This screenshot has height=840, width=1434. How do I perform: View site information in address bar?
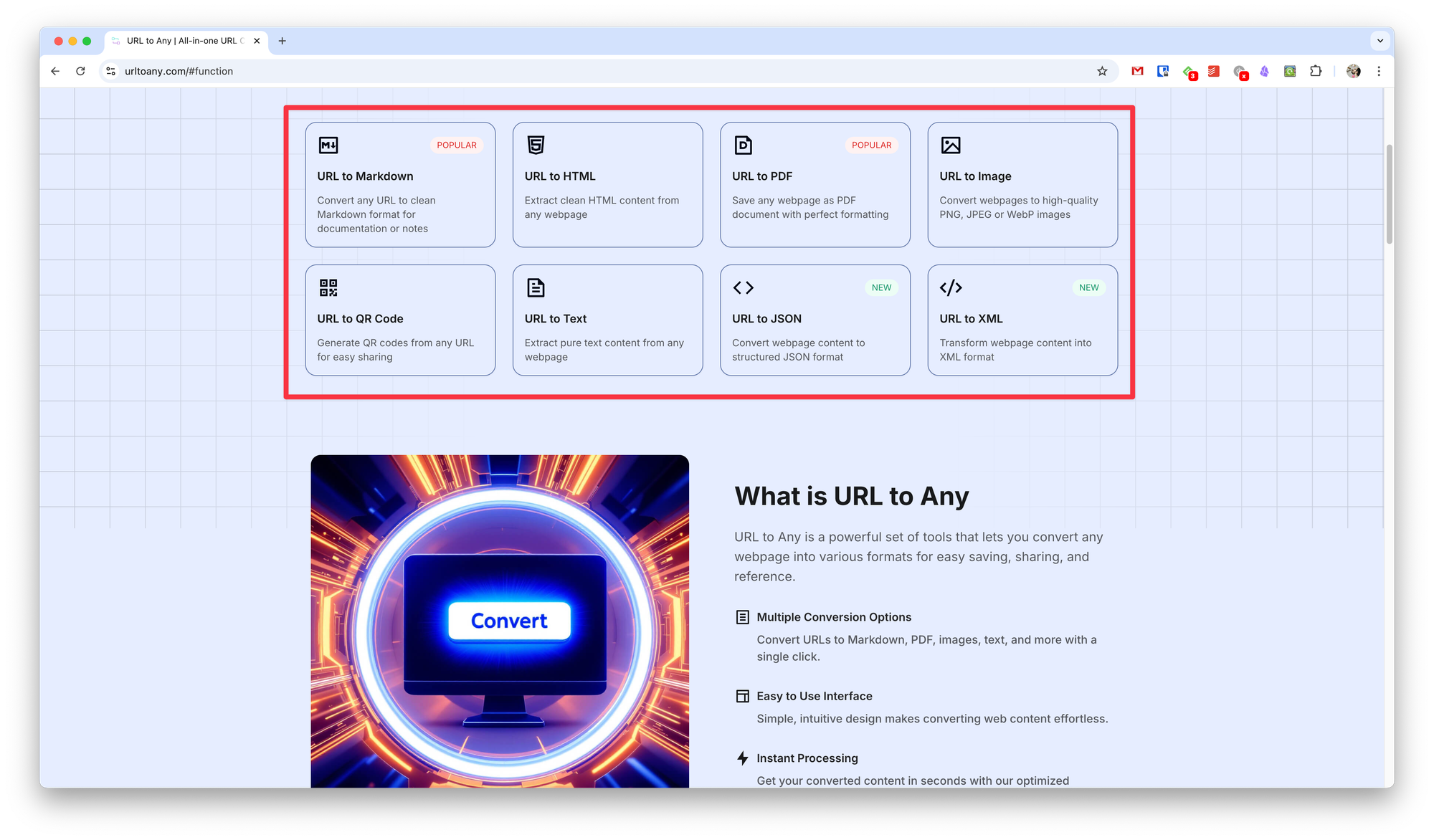tap(111, 71)
